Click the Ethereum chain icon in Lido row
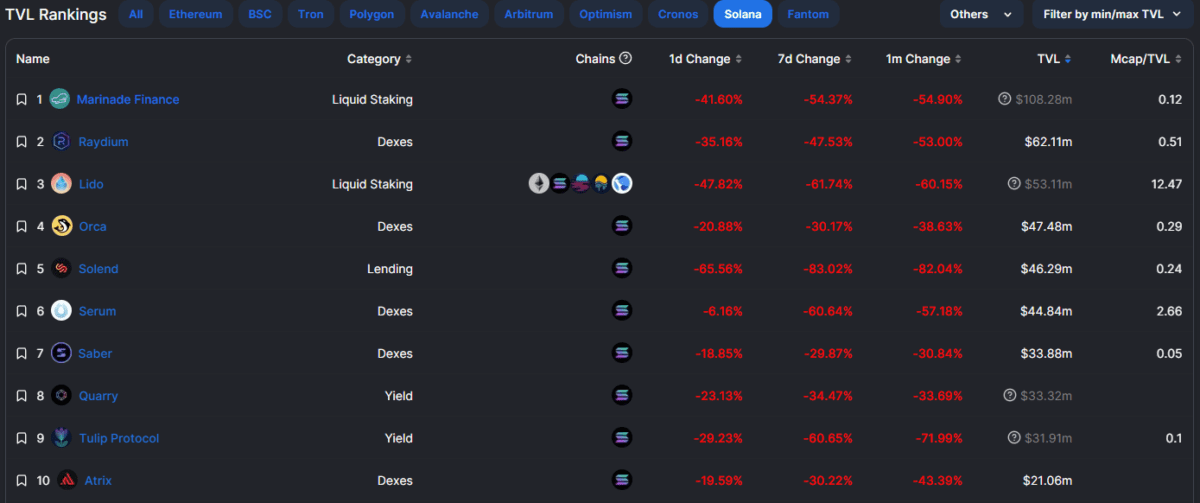Screen dimensions: 1200x503 539,184
